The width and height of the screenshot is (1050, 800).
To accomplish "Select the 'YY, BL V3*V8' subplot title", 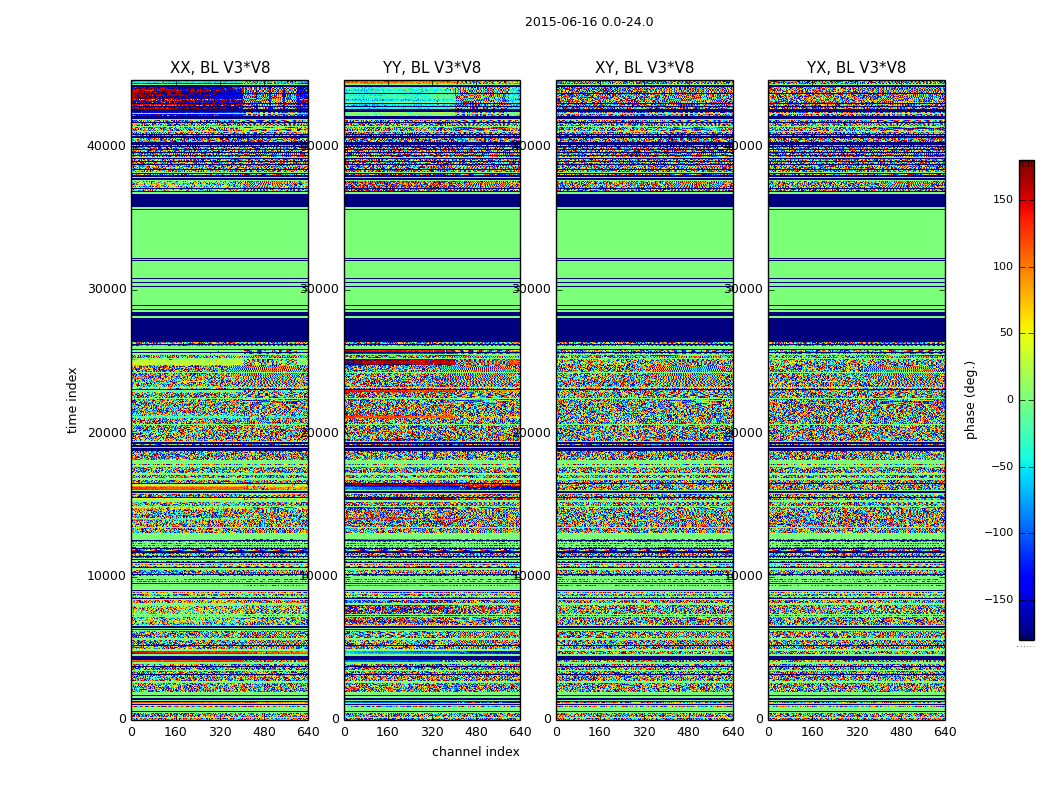I will (x=431, y=68).
